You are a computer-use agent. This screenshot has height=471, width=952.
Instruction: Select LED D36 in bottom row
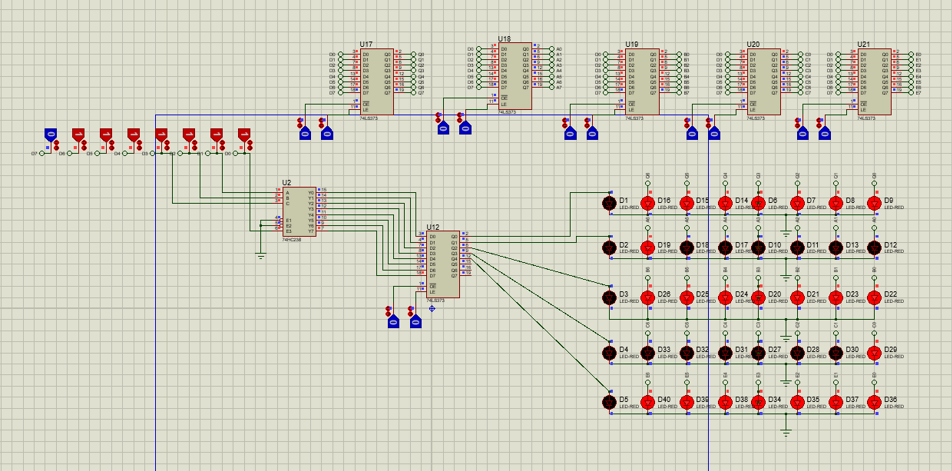(875, 402)
